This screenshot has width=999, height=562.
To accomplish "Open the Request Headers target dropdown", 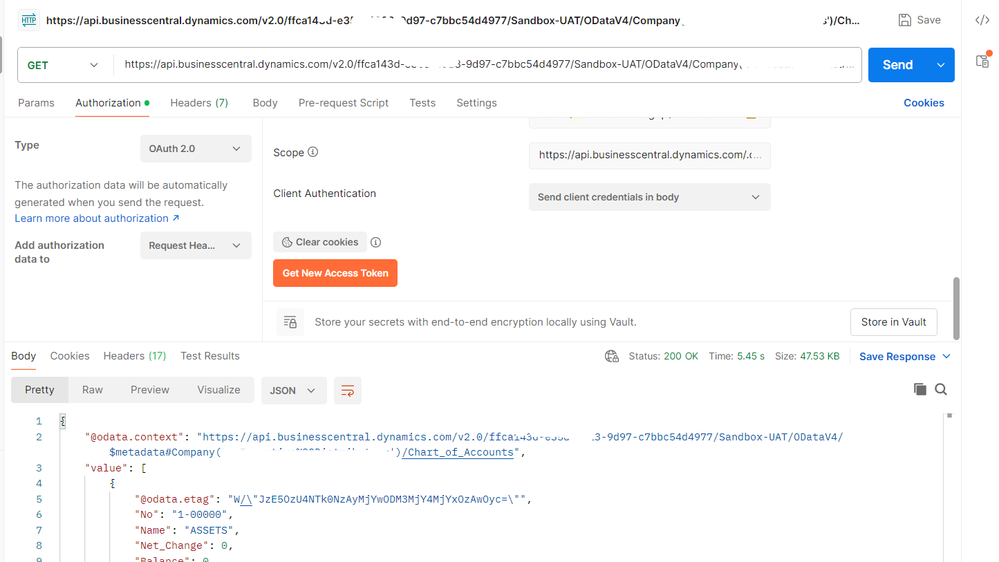I will (x=196, y=245).
